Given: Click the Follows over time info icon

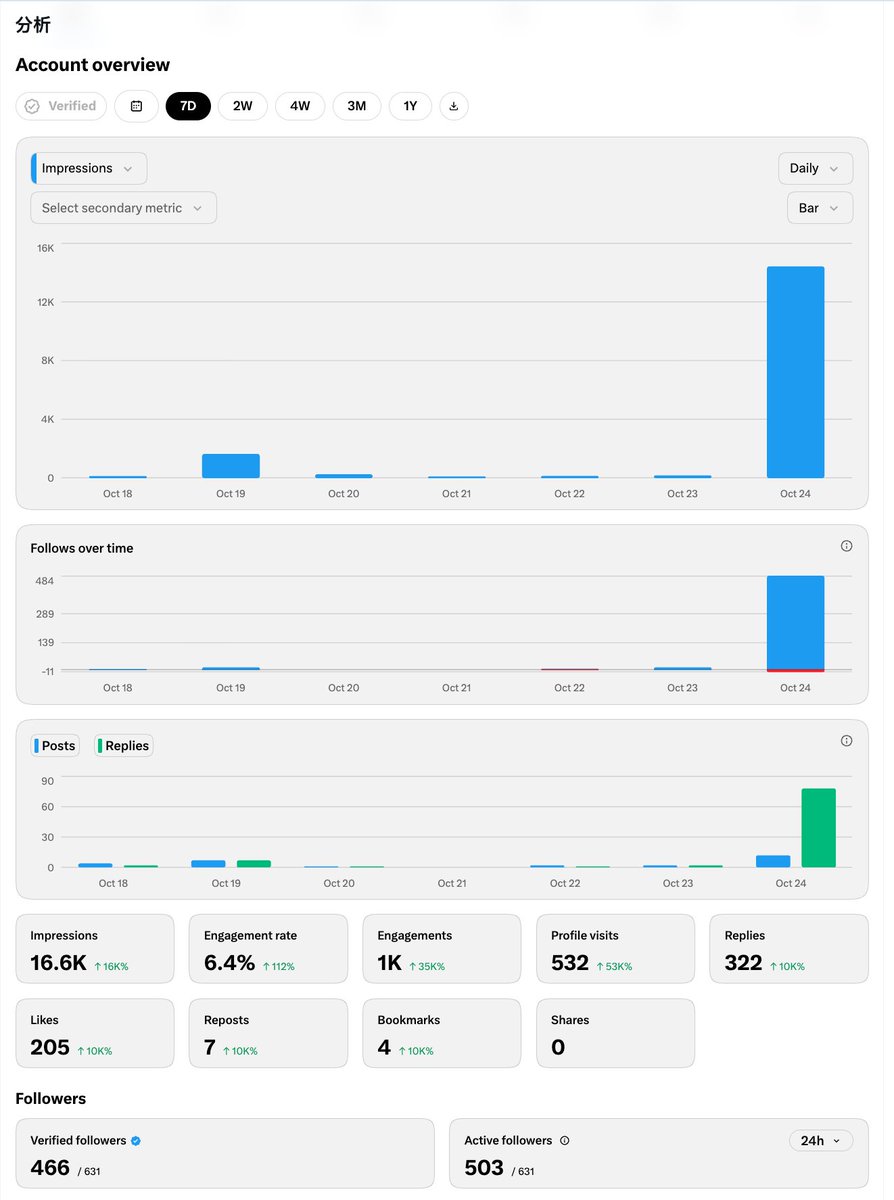Looking at the screenshot, I should tap(846, 546).
